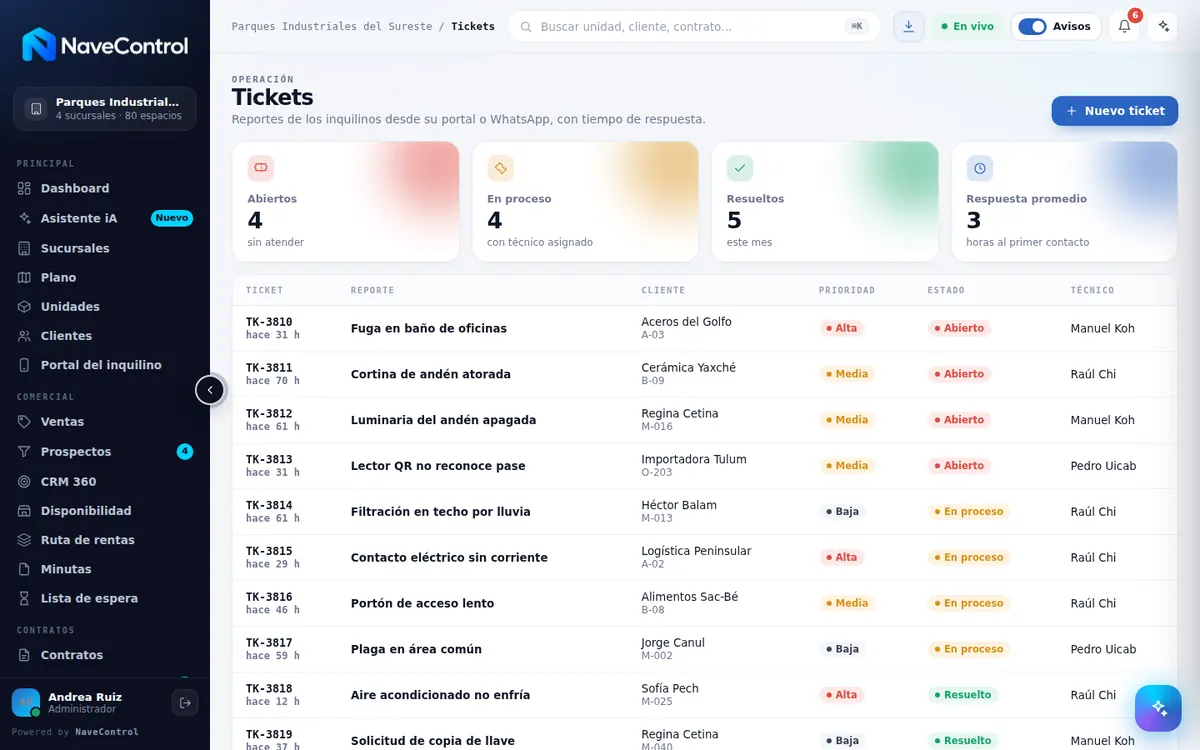The image size is (1200, 750).
Task: Click the Lista de espera hourglass icon
Action: point(25,598)
